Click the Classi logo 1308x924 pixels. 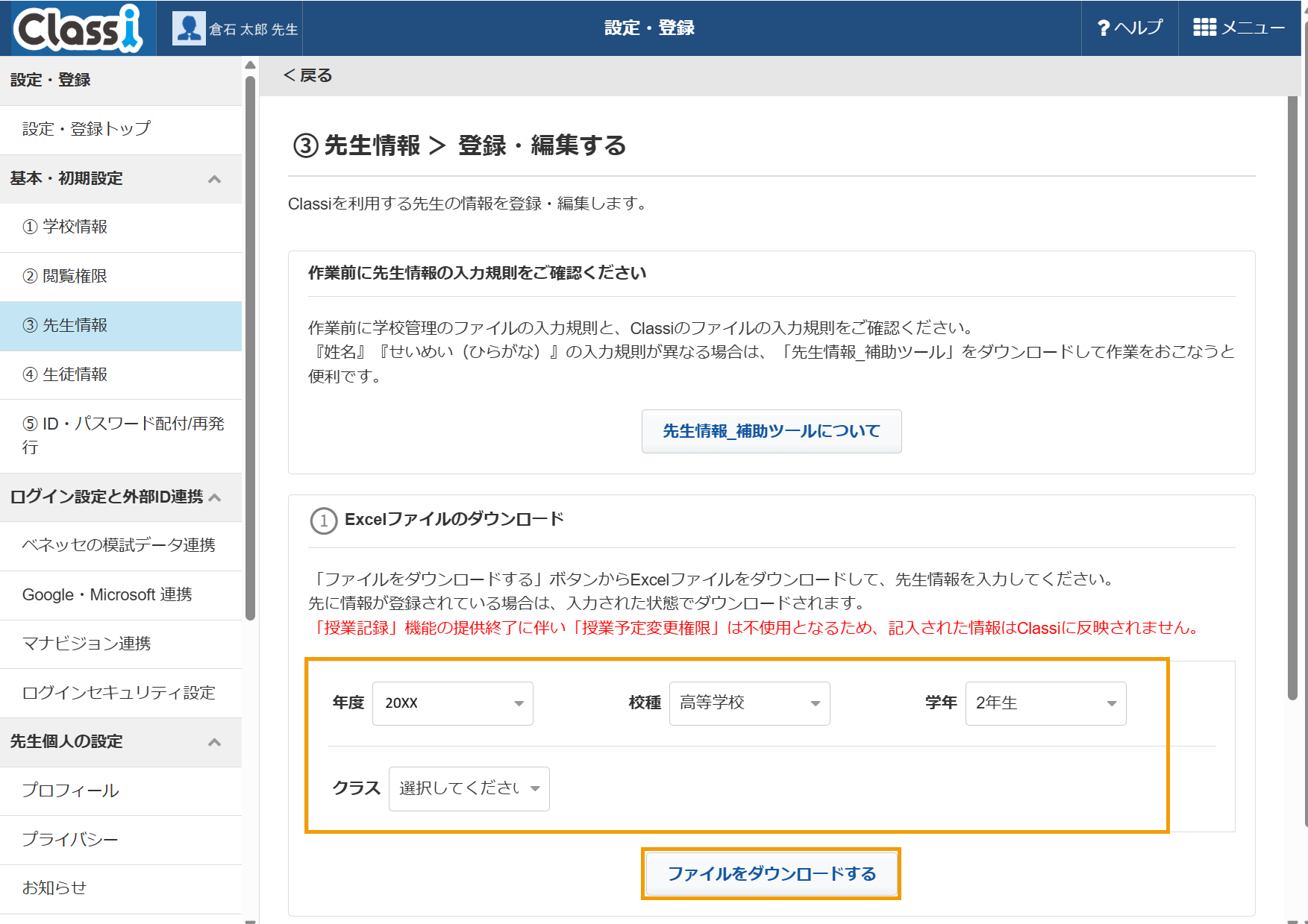[78, 28]
